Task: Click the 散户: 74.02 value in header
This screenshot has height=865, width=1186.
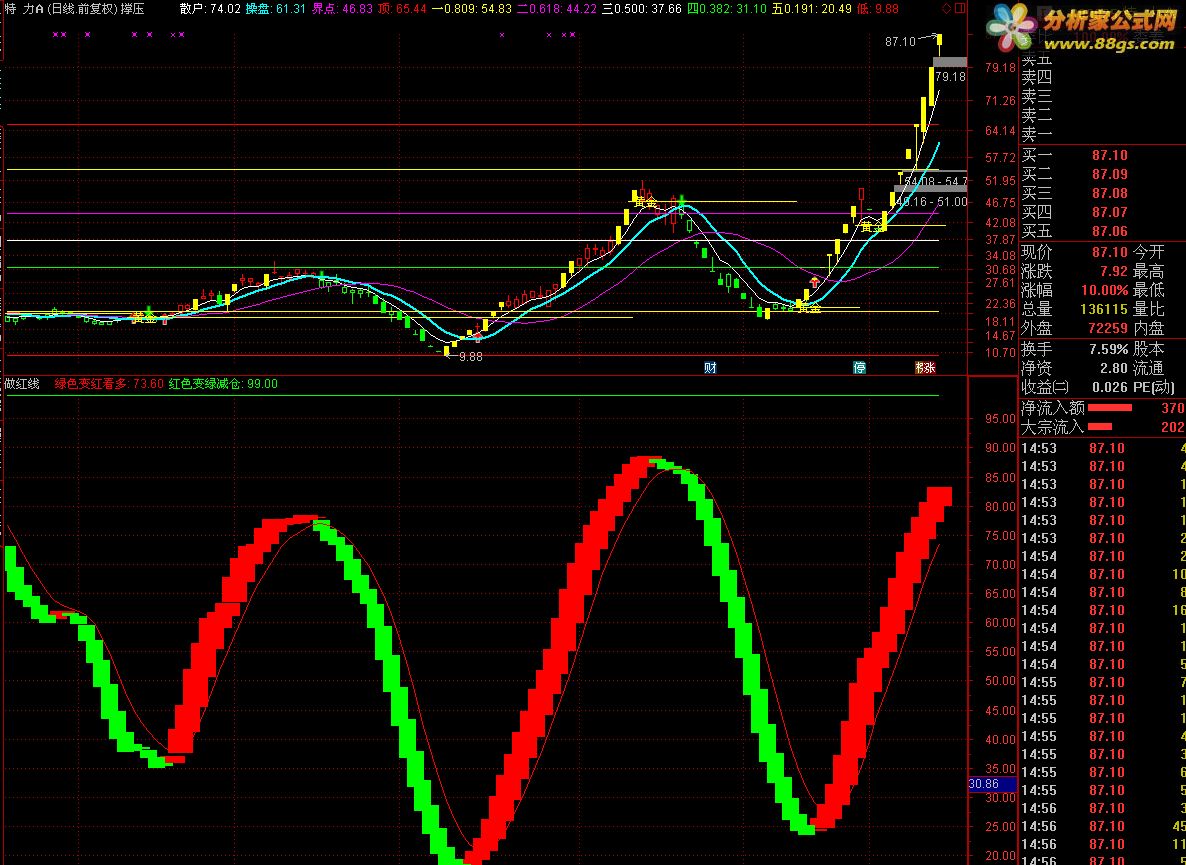Action: (x=210, y=9)
